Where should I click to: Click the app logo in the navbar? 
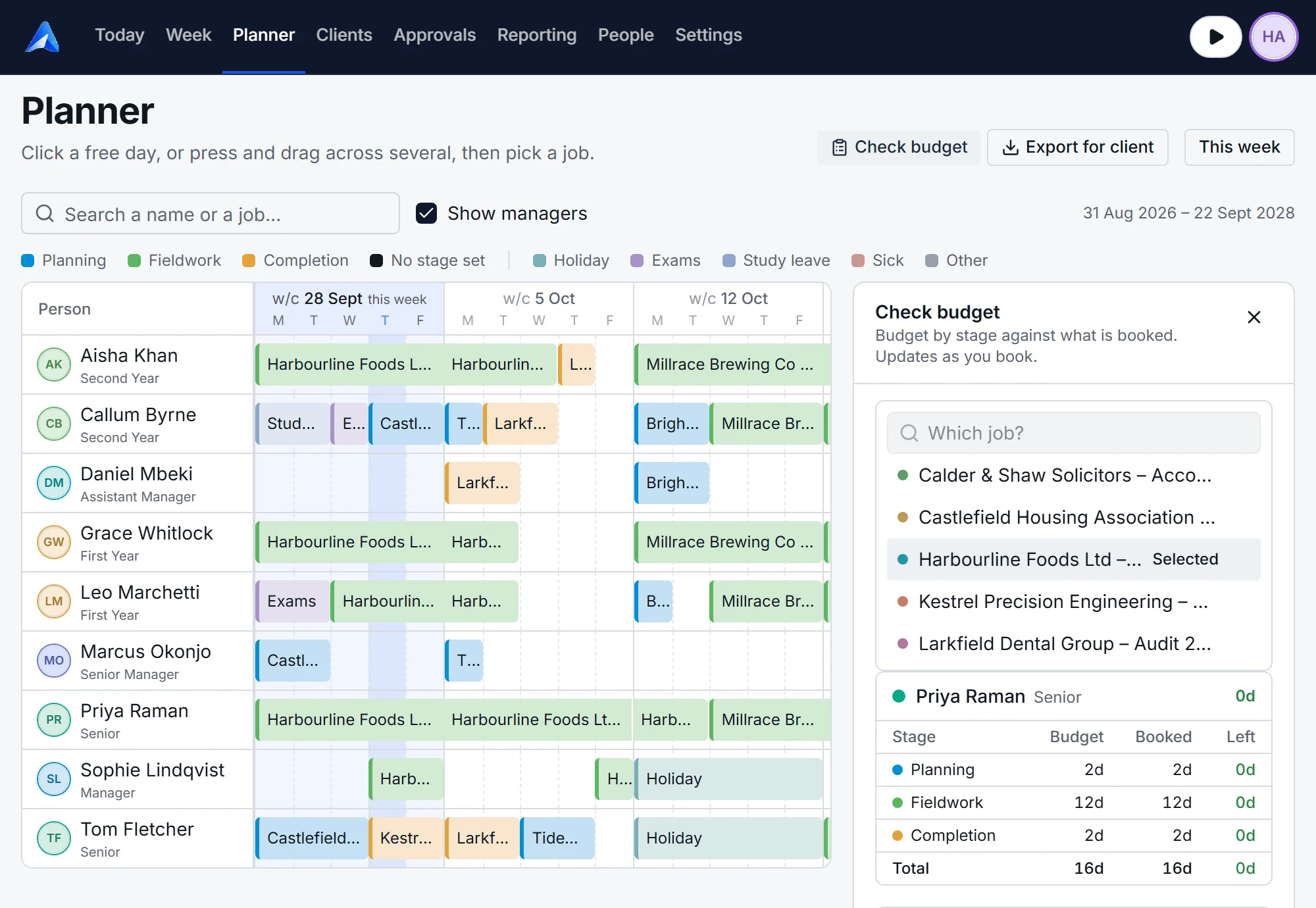tap(43, 37)
